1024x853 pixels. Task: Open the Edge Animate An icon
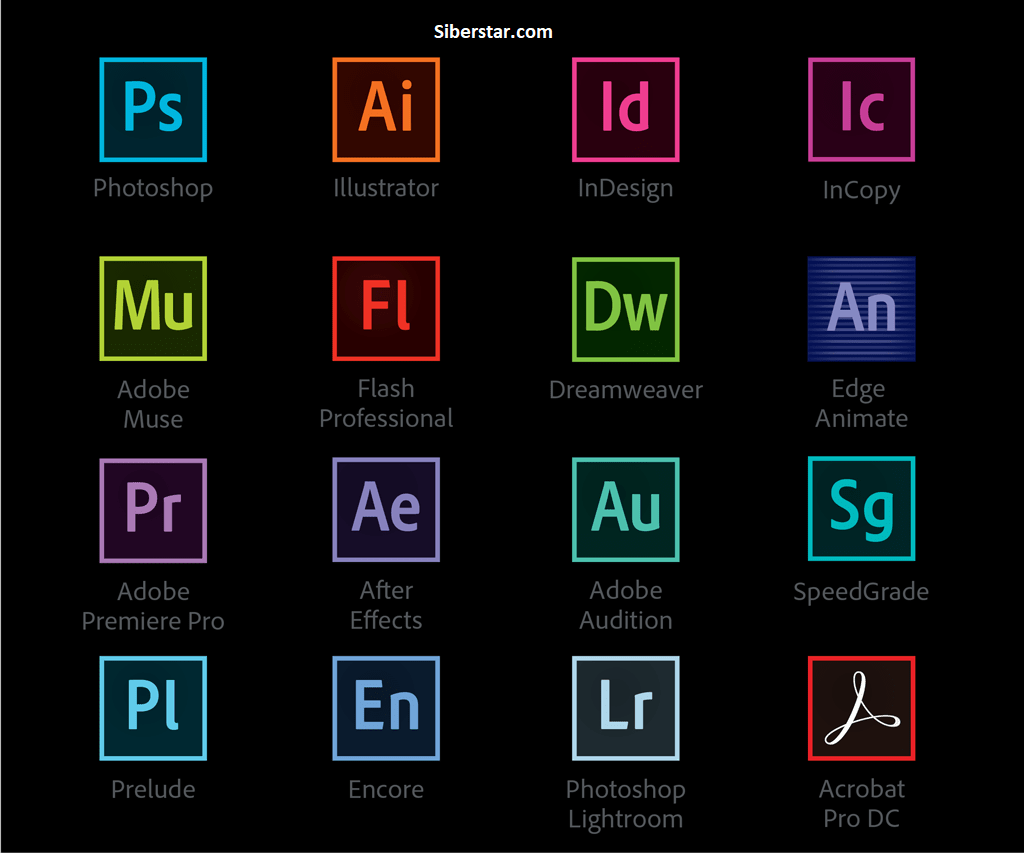click(861, 309)
